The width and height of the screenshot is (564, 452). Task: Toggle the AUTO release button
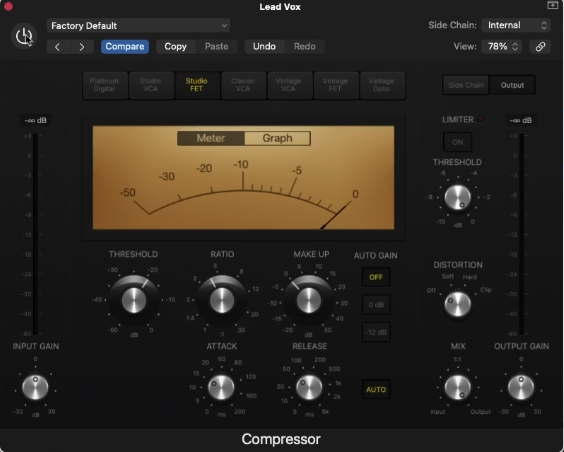coord(376,389)
